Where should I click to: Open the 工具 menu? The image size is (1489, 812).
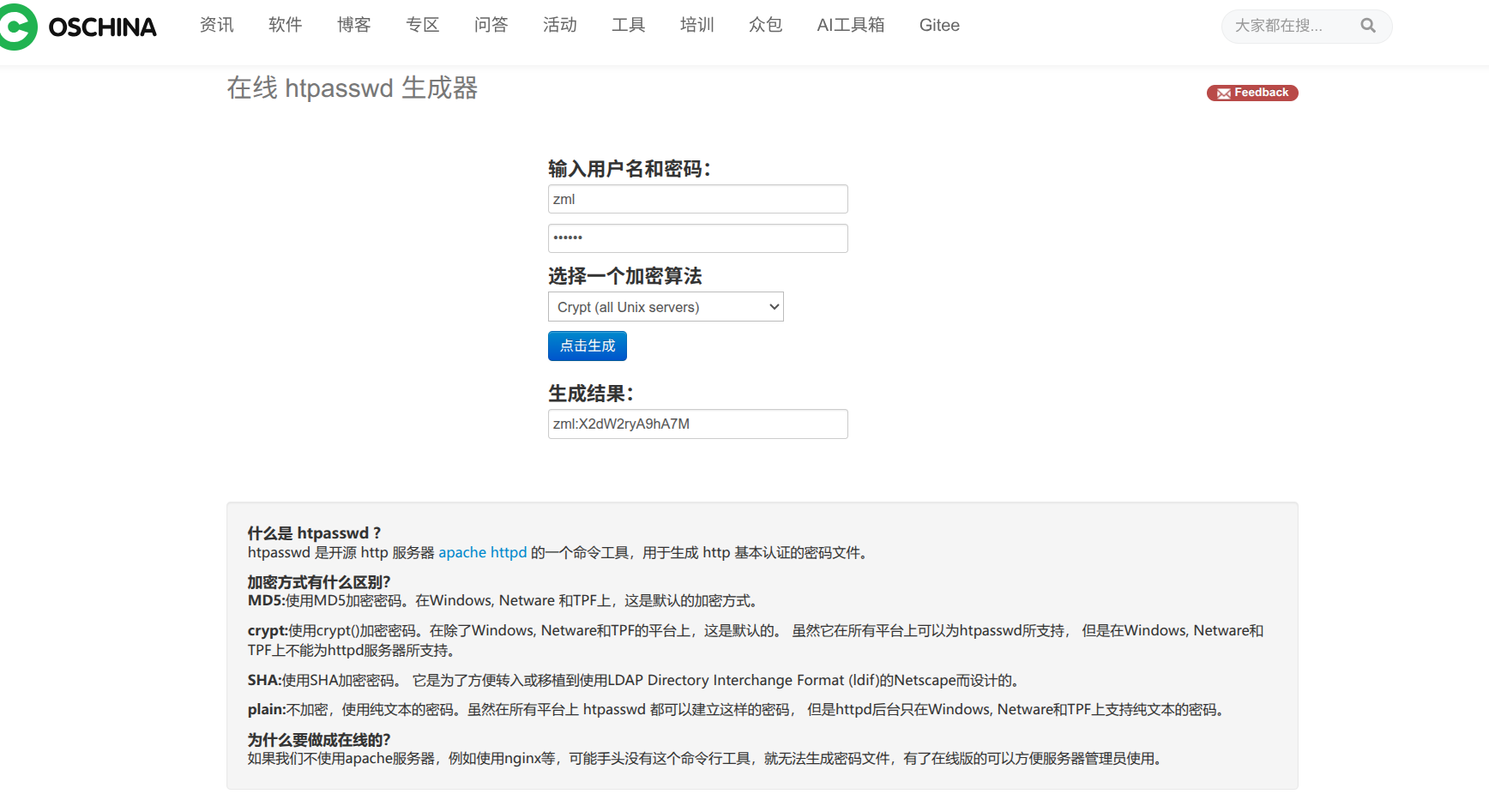click(628, 26)
